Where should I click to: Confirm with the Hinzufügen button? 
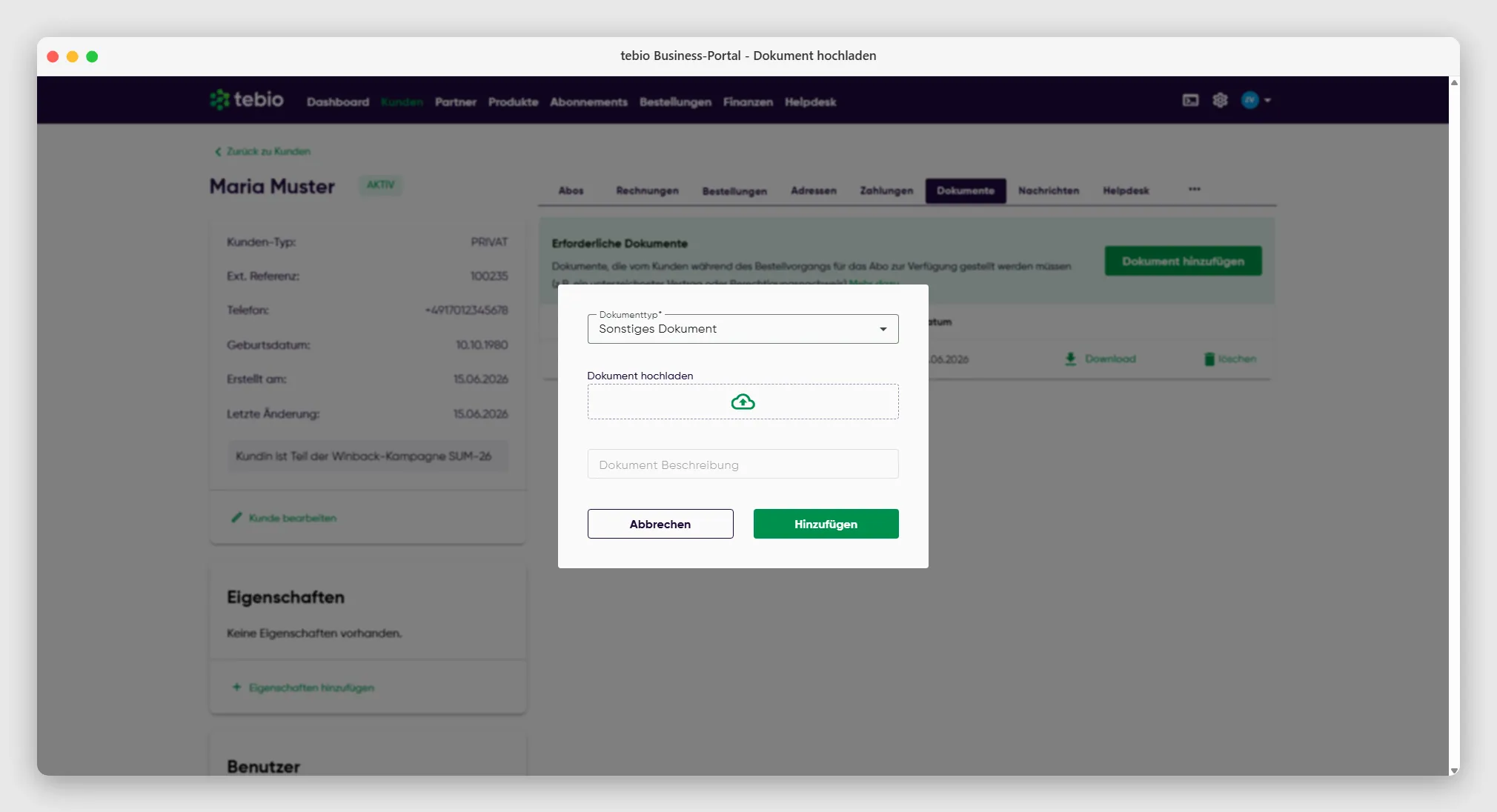(x=826, y=524)
